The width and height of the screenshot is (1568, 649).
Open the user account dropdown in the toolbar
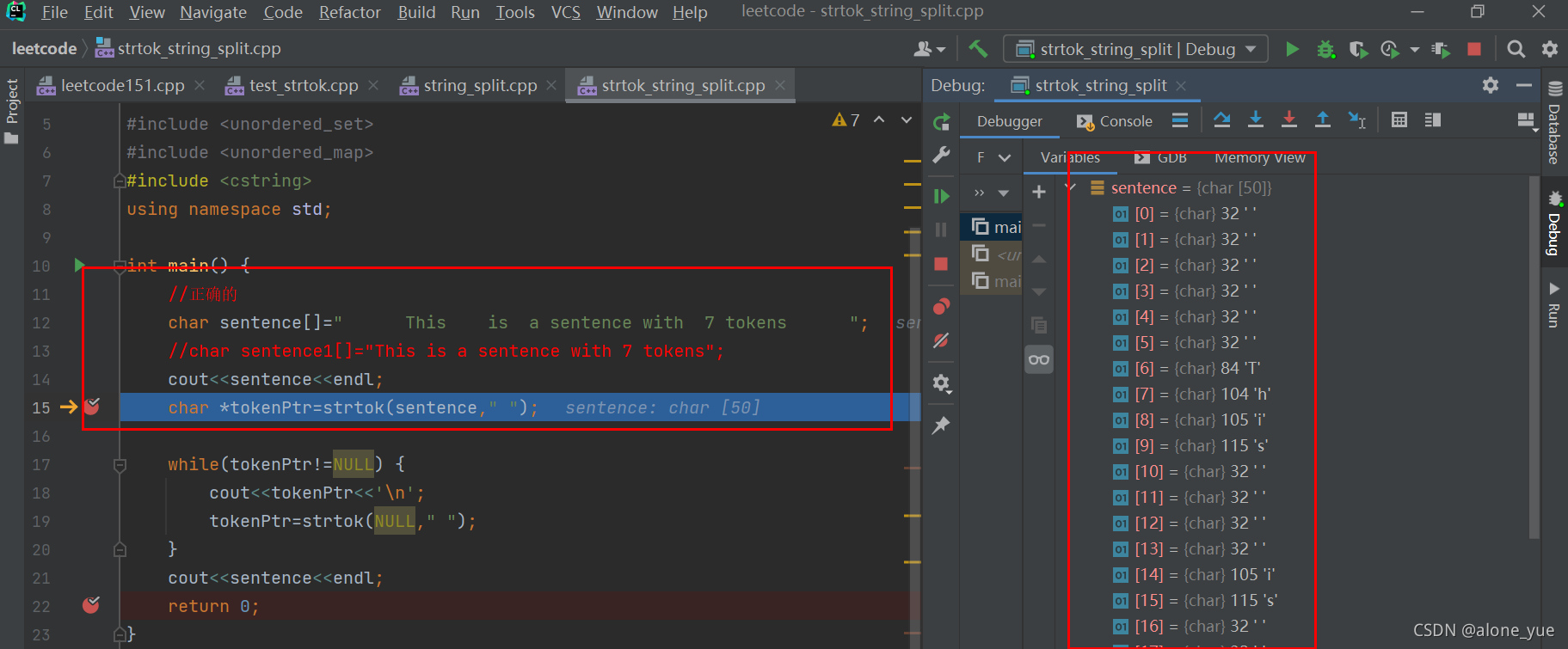pyautogui.click(x=930, y=49)
